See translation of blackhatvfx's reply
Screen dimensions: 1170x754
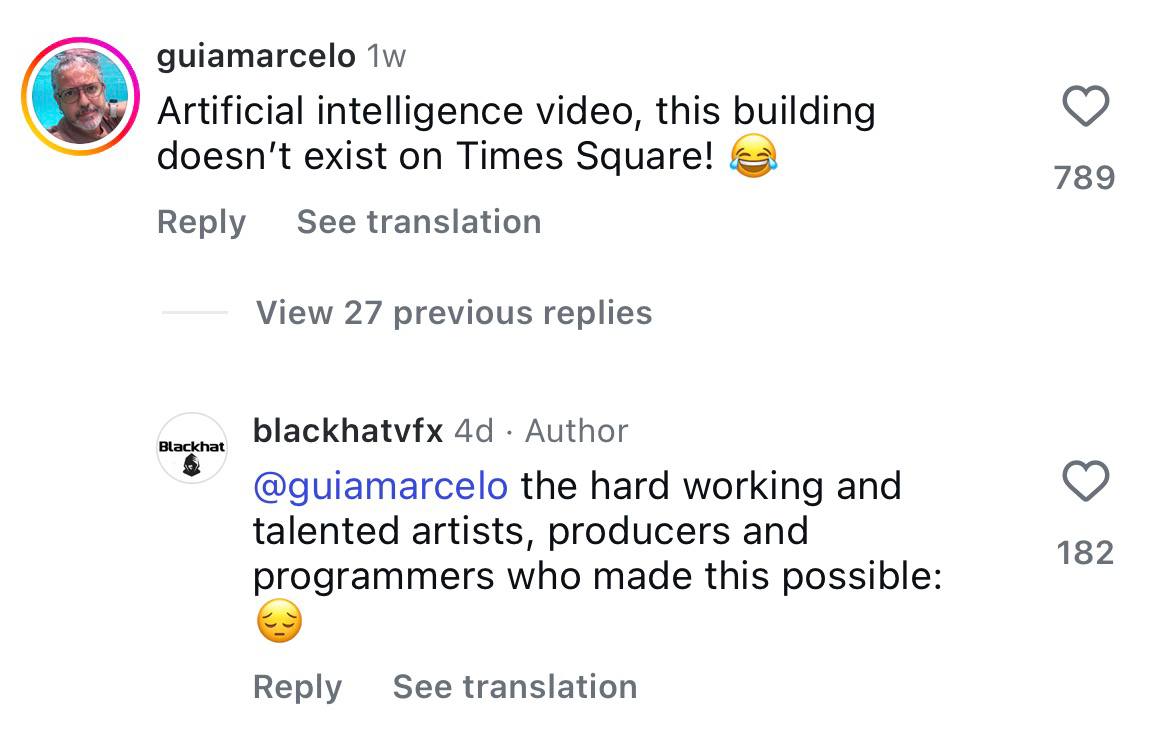515,687
